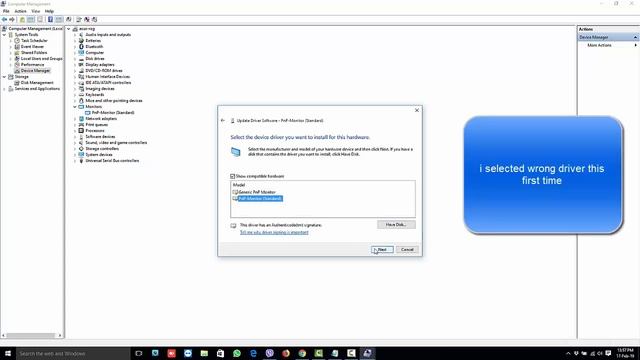Click the Bluetooth device icon
This screenshot has height=360, width=640.
(81, 47)
